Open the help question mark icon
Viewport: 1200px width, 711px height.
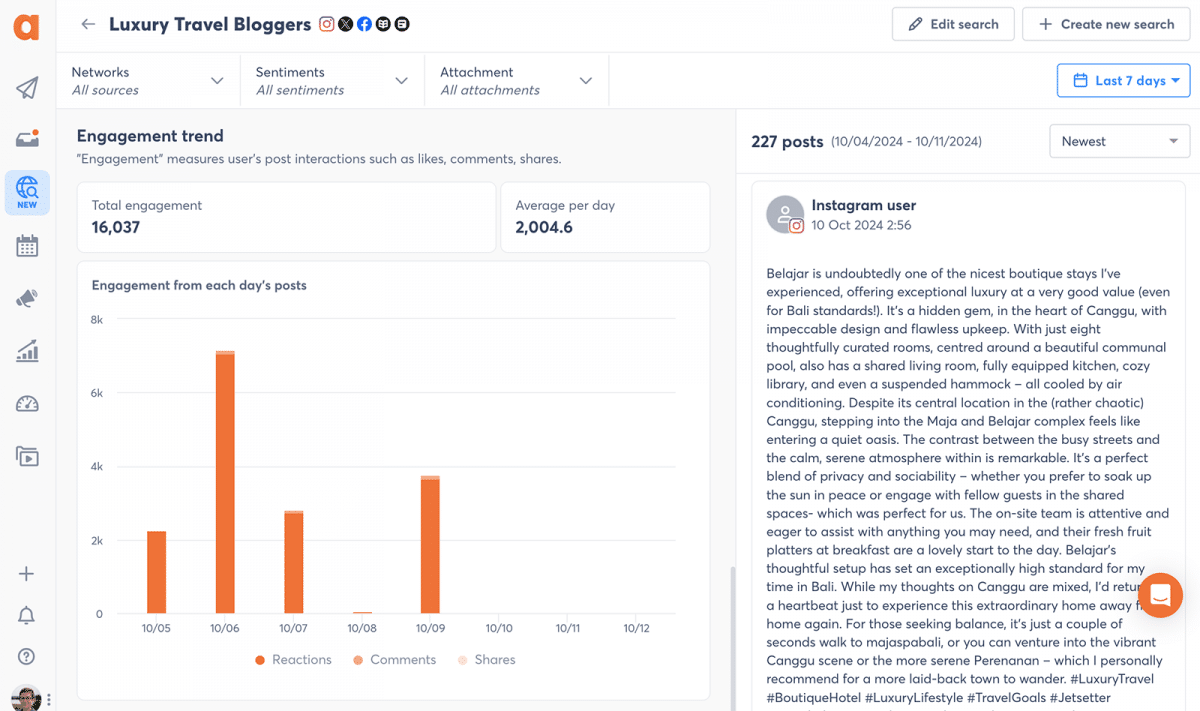[x=27, y=657]
